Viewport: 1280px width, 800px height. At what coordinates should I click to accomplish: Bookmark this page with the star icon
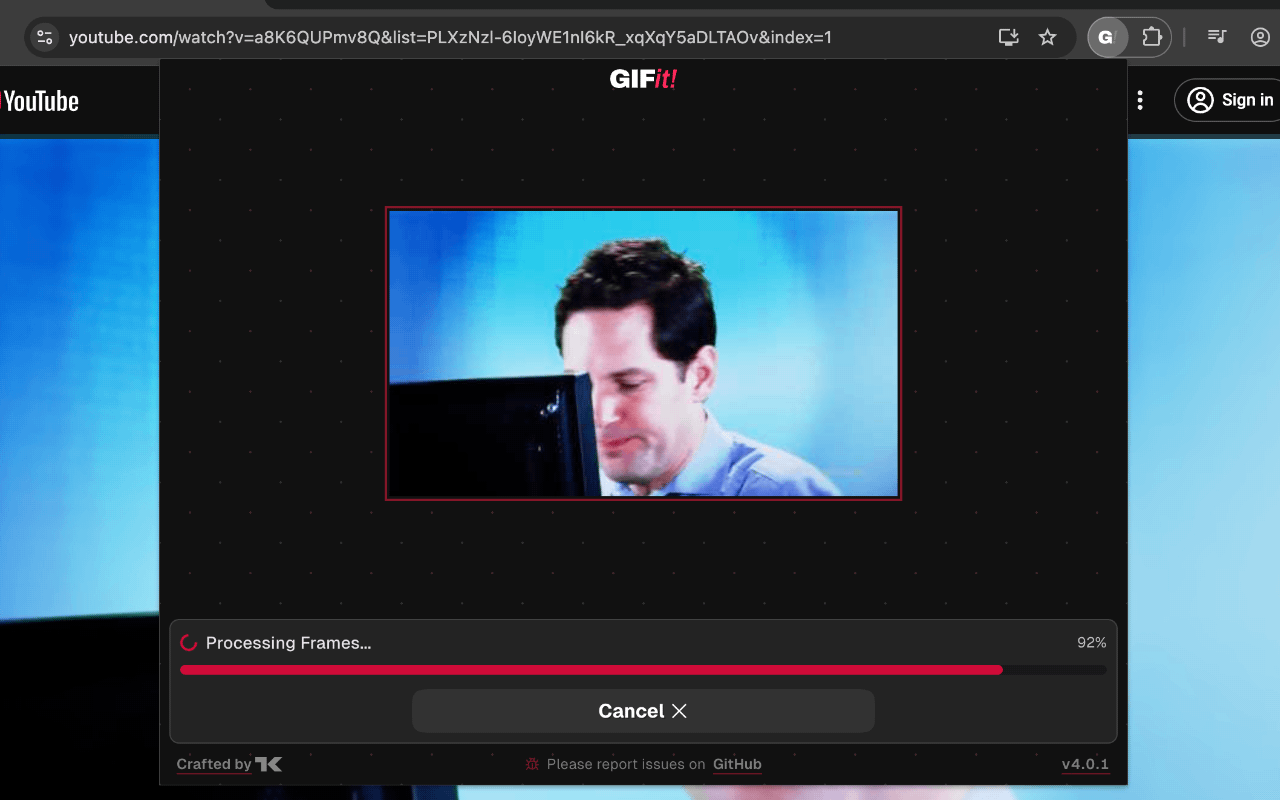[x=1047, y=38]
